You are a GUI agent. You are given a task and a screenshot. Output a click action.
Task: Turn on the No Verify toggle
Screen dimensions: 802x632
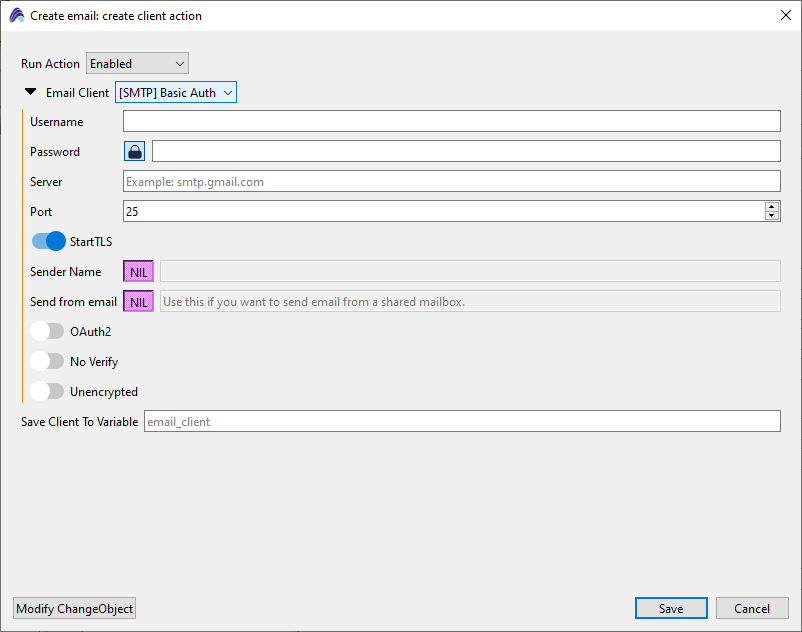tap(47, 361)
